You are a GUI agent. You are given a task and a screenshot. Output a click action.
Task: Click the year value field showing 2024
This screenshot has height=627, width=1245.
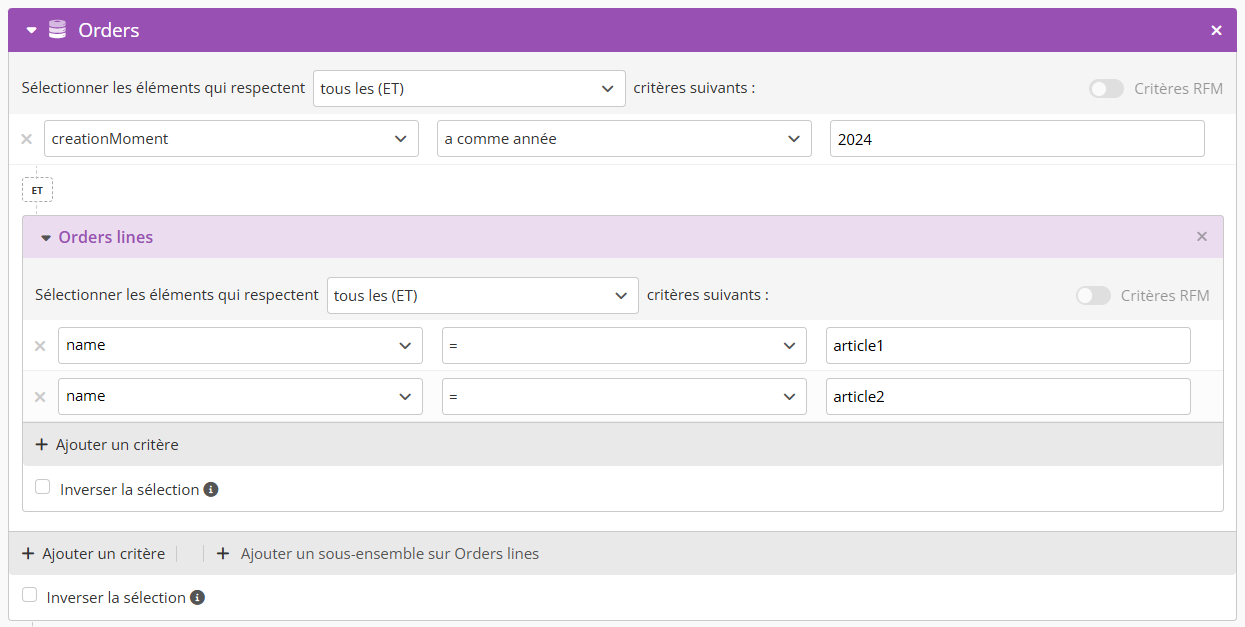pos(1017,139)
